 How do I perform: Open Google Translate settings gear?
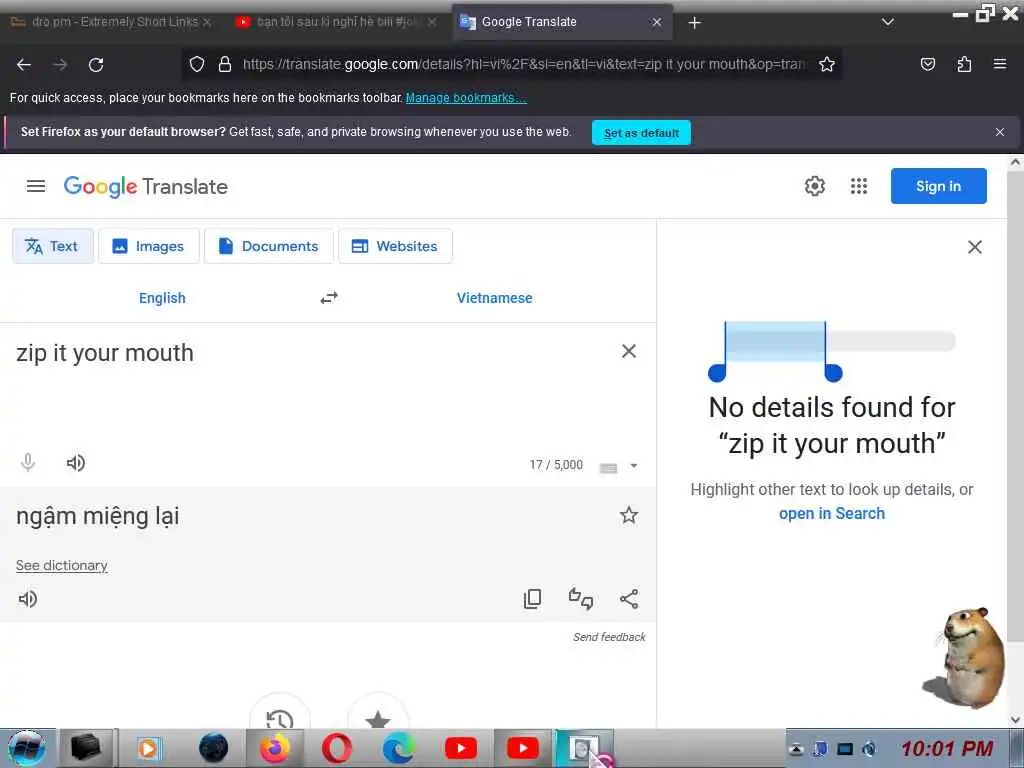[814, 186]
